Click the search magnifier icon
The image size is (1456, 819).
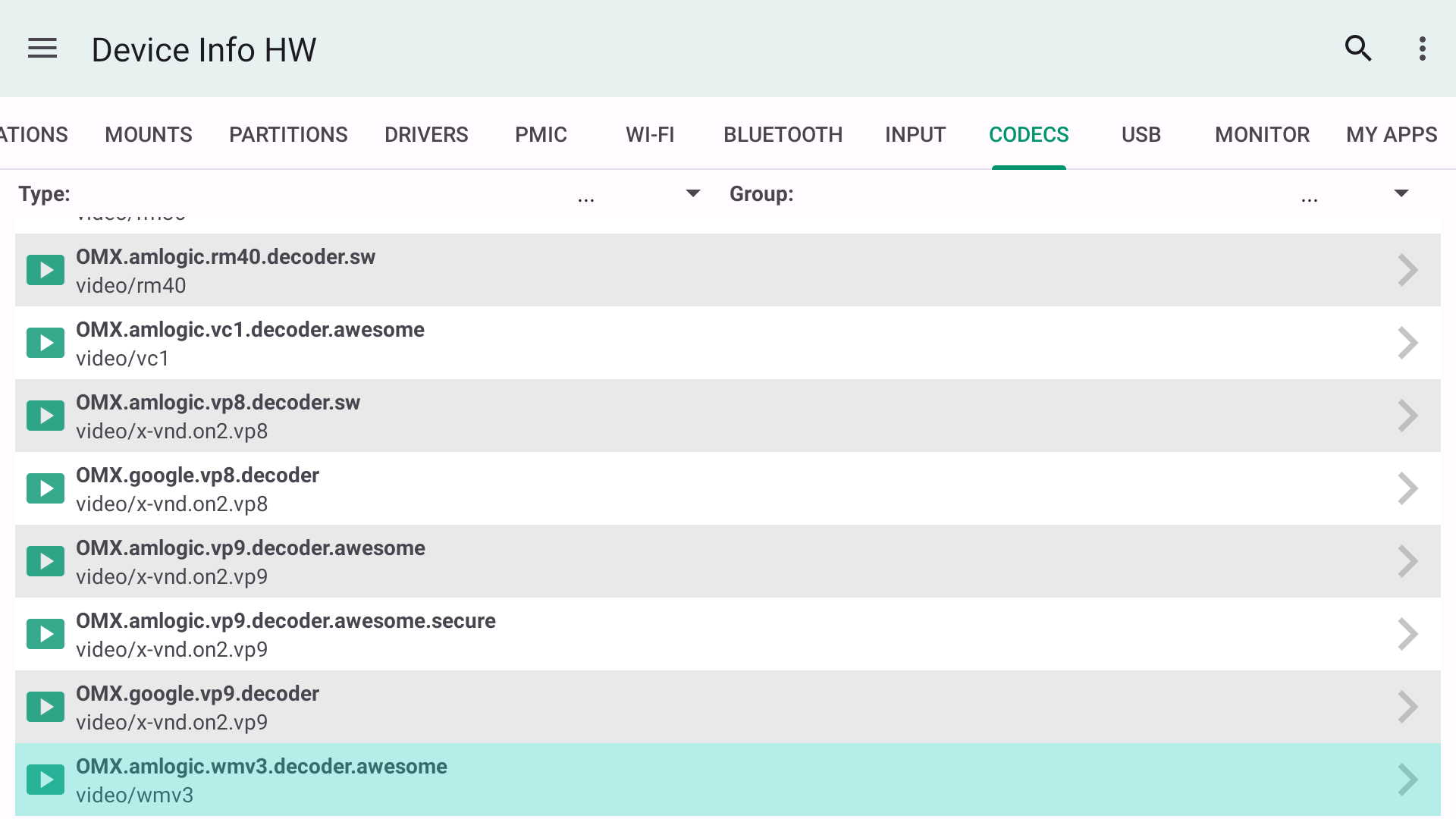click(x=1357, y=49)
